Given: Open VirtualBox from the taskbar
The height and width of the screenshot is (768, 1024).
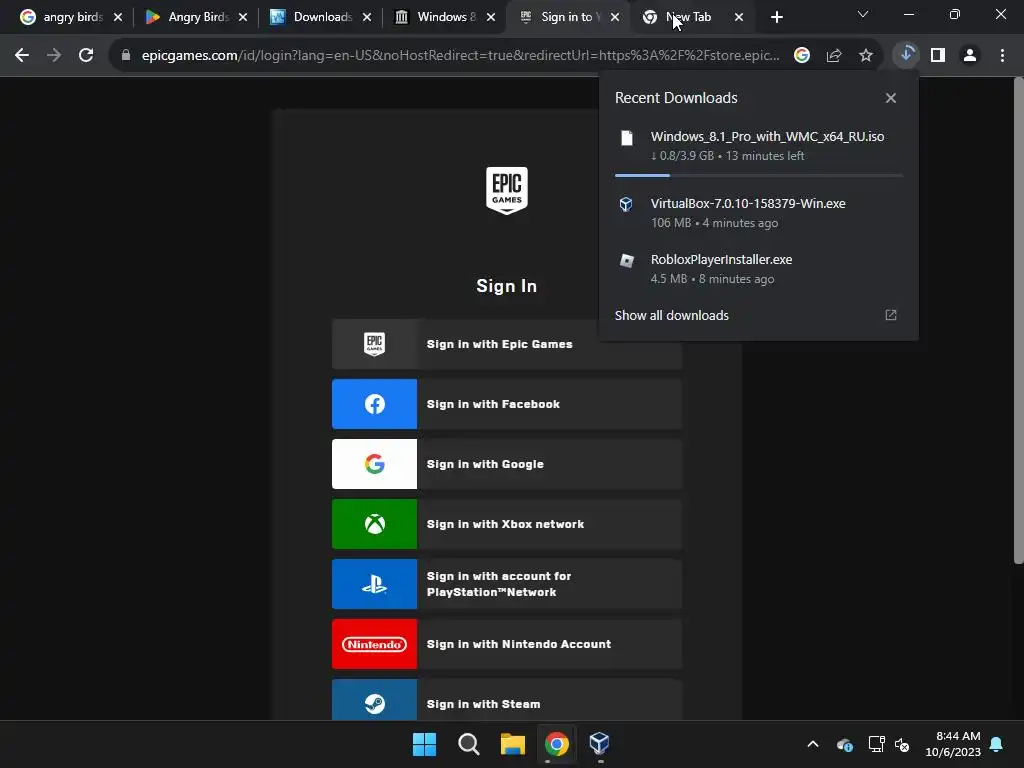Looking at the screenshot, I should (599, 744).
